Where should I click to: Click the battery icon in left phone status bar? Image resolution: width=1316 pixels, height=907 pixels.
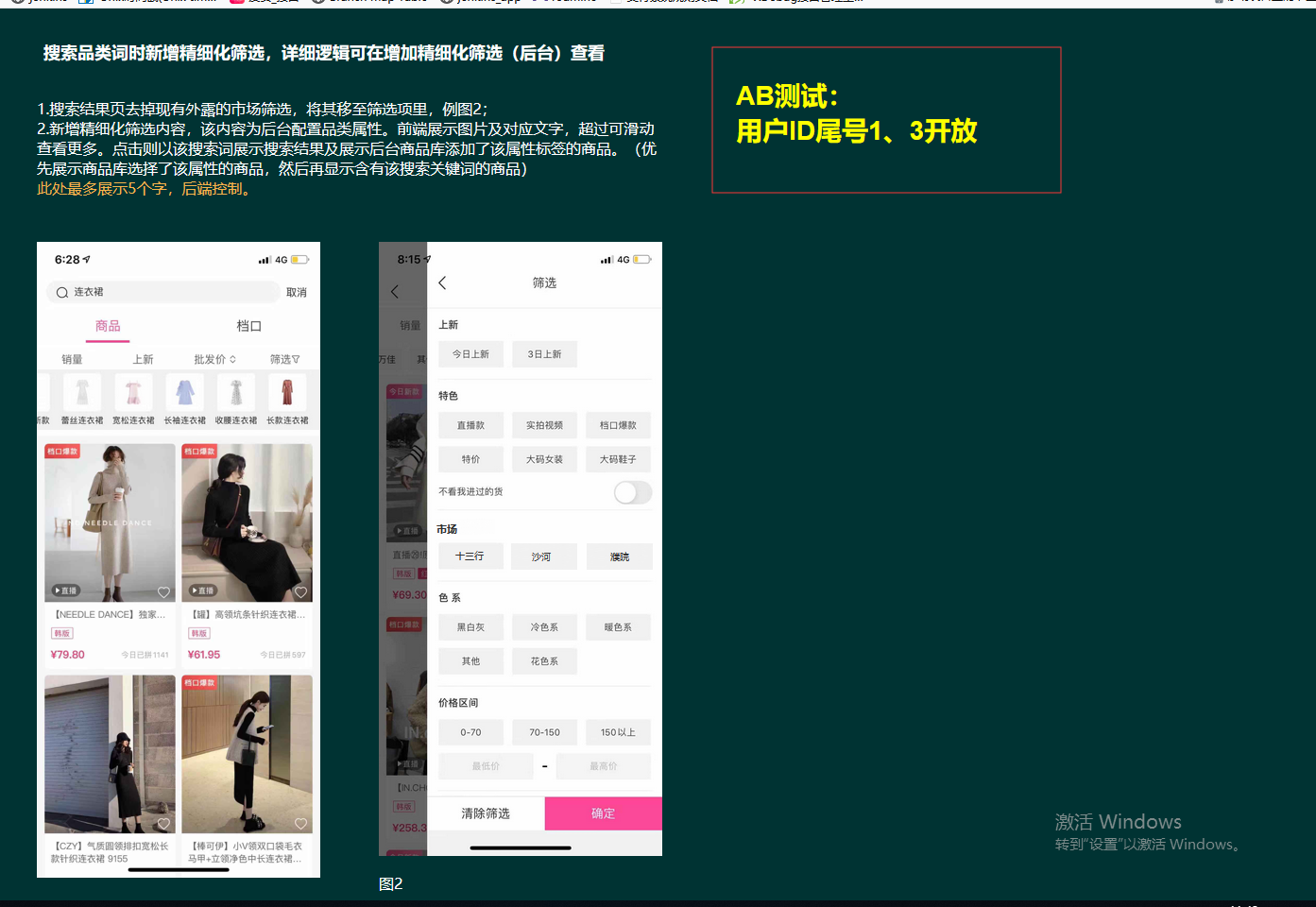[299, 260]
